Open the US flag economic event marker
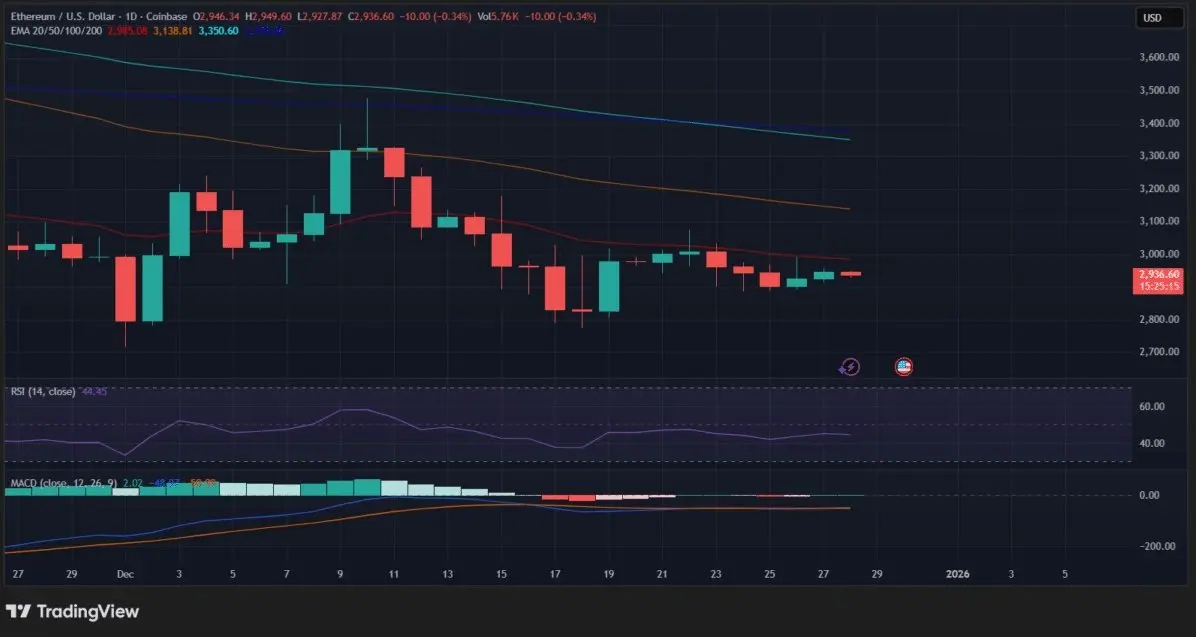 904,367
